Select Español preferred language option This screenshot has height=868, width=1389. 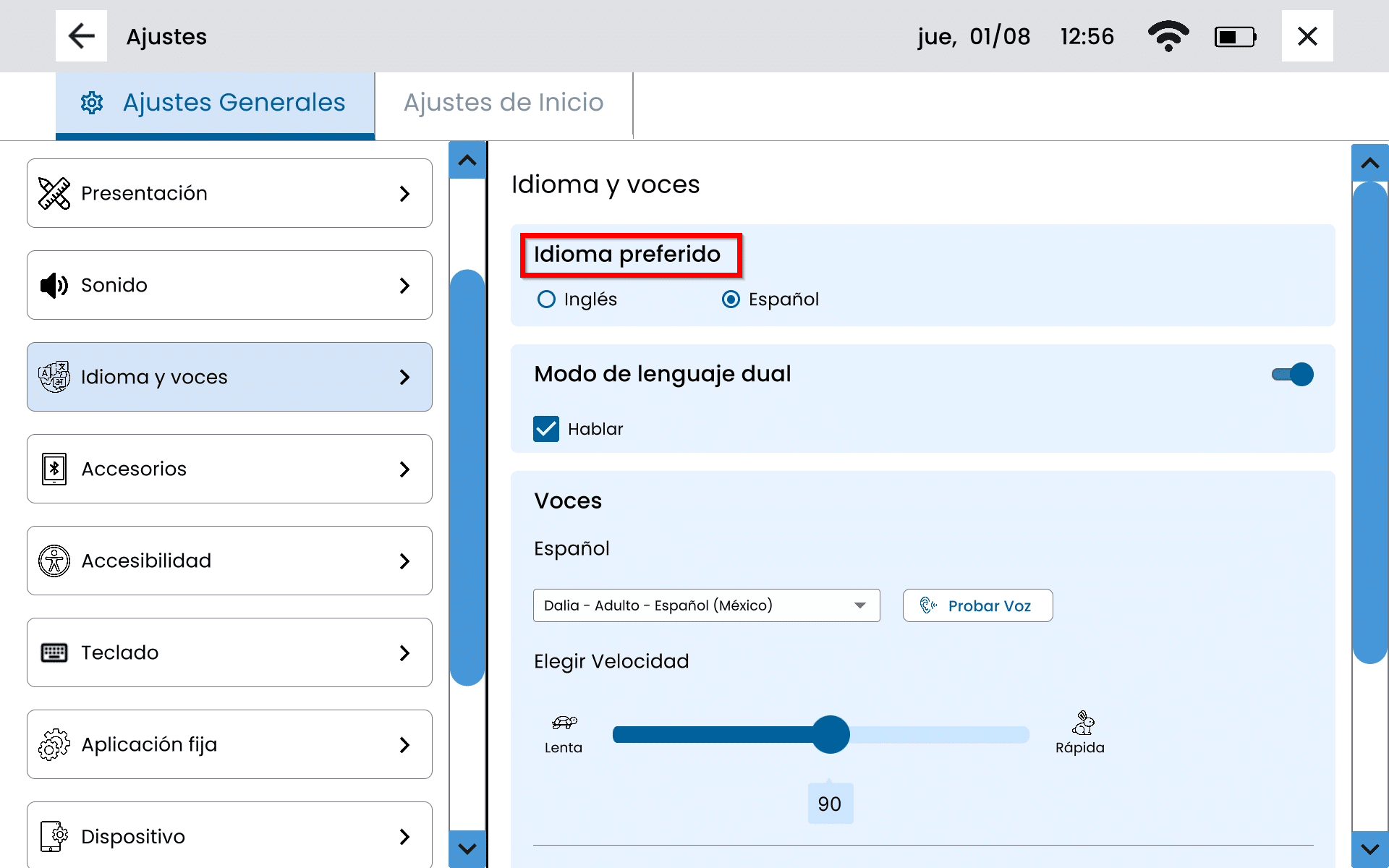tap(731, 299)
